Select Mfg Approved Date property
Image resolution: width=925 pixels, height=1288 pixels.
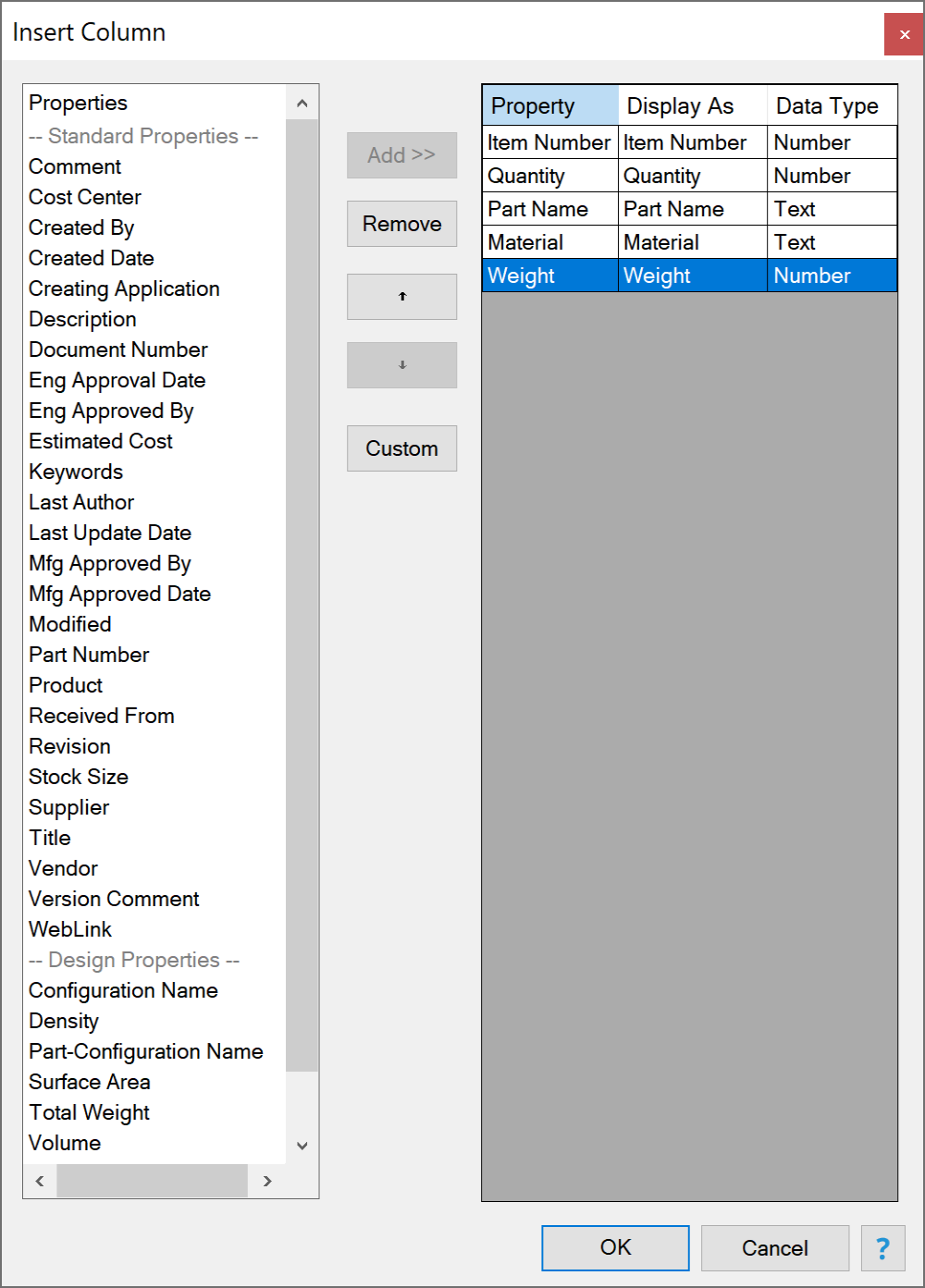point(120,594)
